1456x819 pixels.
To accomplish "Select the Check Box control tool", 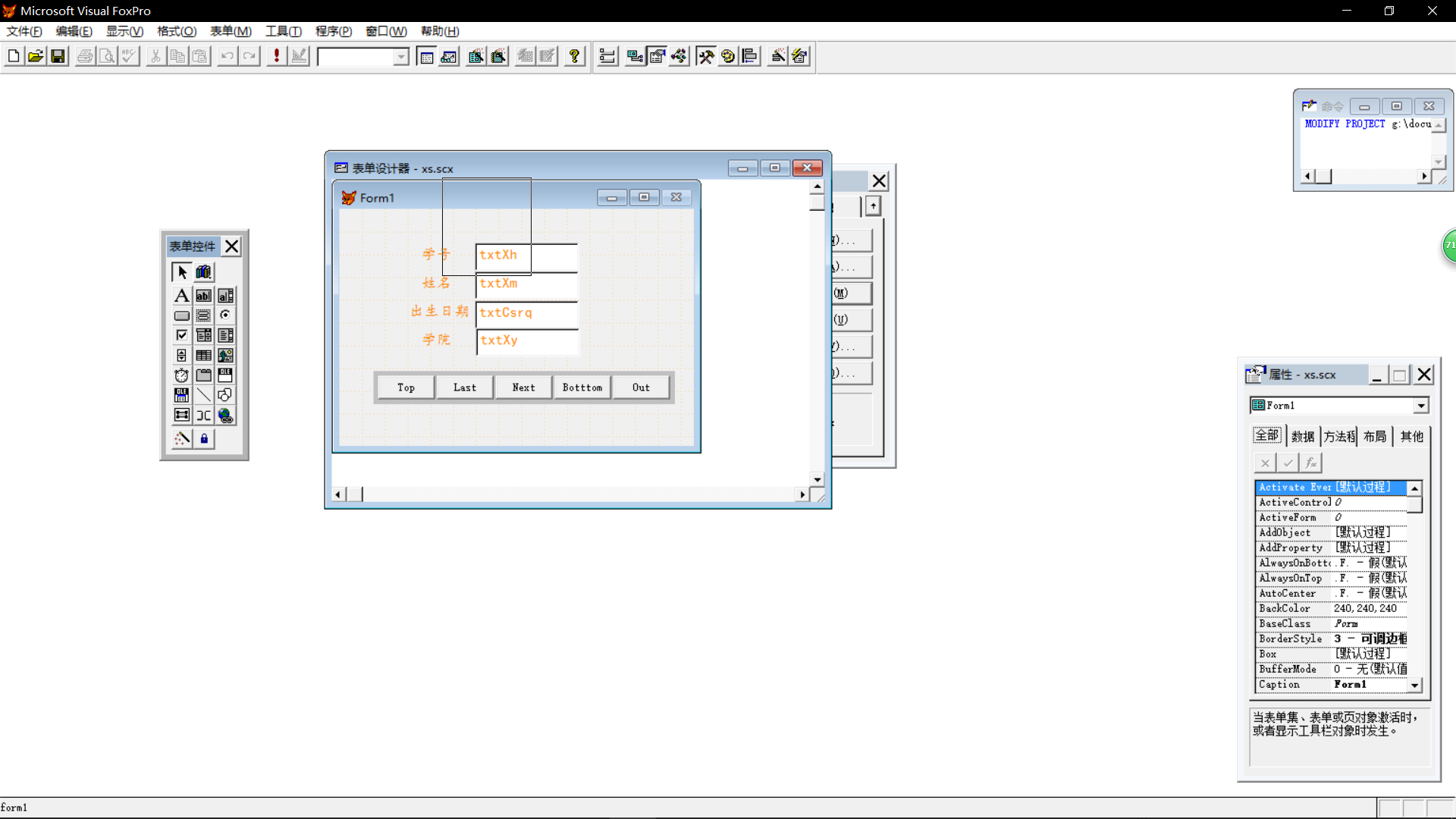I will [x=181, y=335].
